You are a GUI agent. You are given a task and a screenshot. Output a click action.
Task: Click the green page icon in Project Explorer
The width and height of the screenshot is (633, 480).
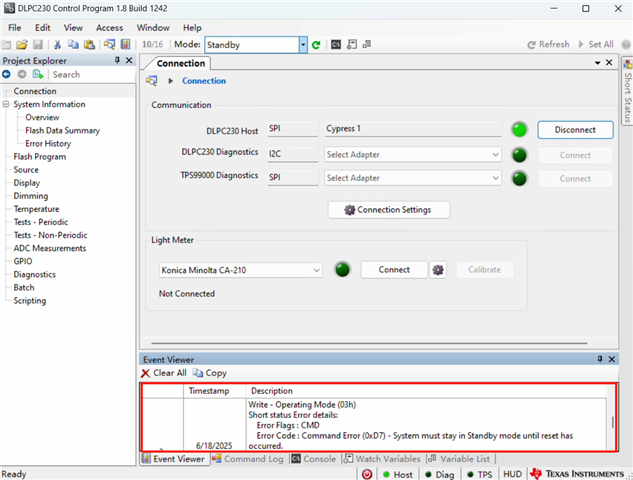(38, 74)
